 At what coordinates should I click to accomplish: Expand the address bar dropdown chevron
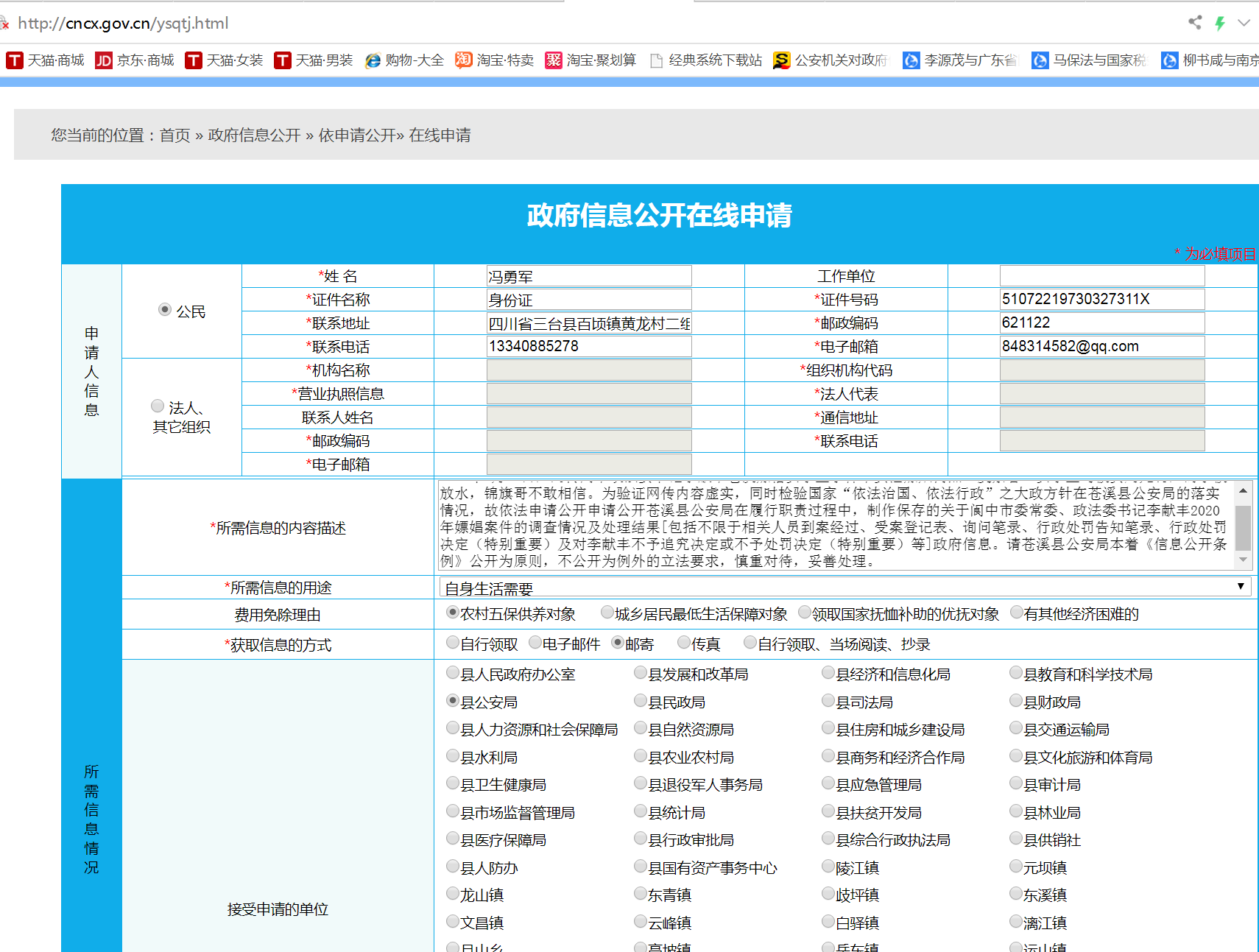click(x=1244, y=23)
